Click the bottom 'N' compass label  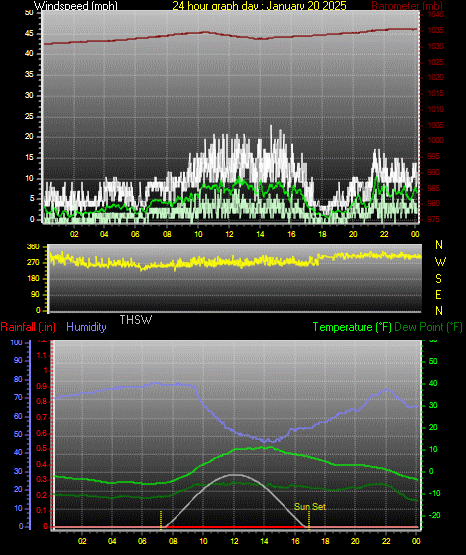click(x=439, y=310)
